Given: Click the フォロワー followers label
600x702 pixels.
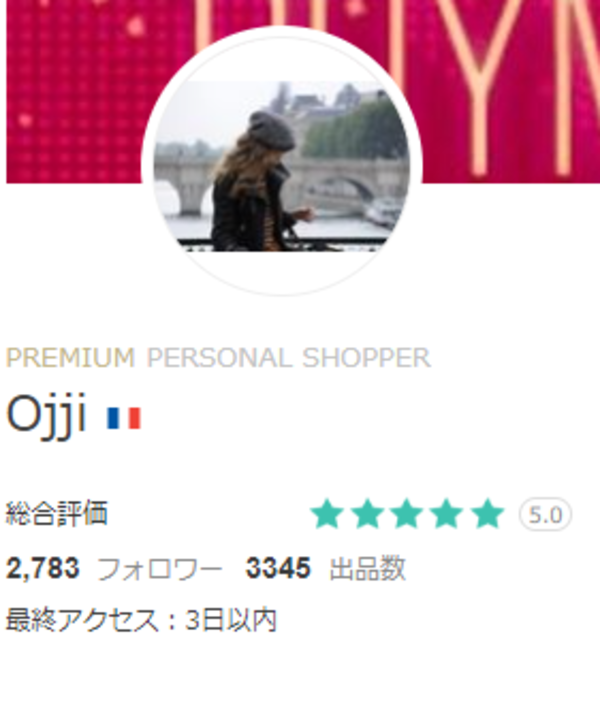Looking at the screenshot, I should tap(160, 569).
